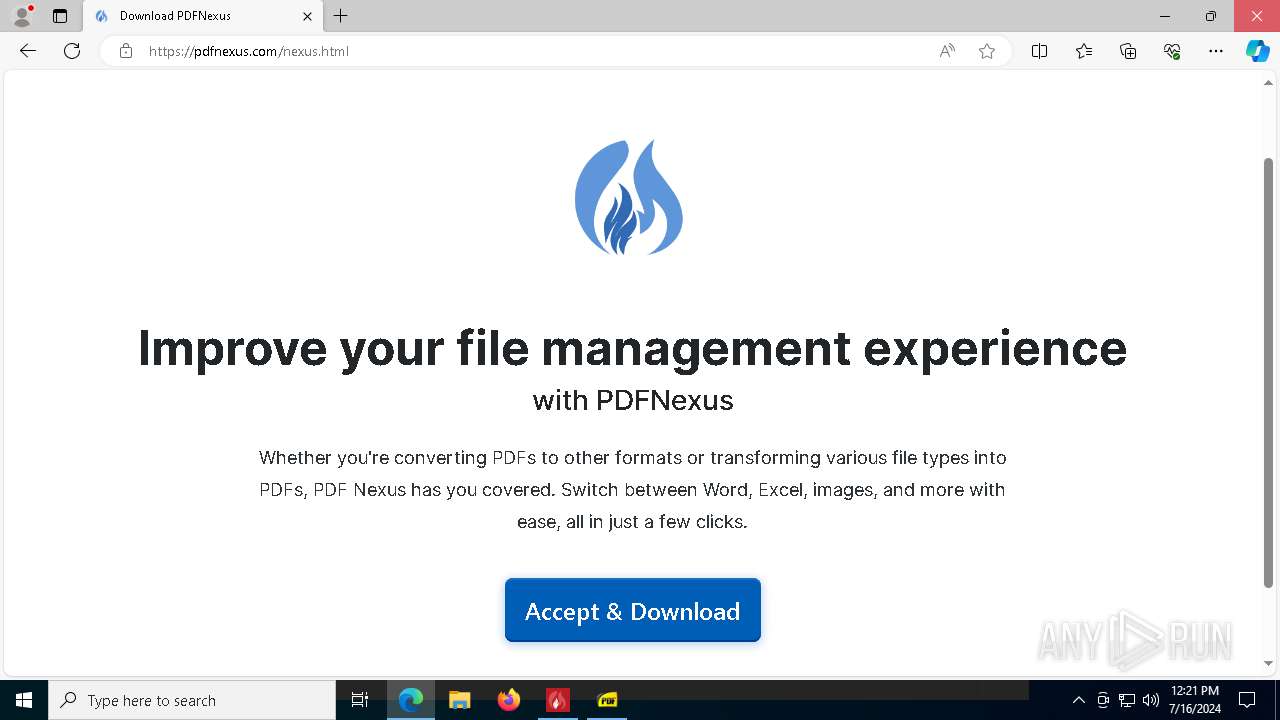Click the page vertical scrollbar thumb
The height and width of the screenshot is (720, 1280).
[x=1269, y=372]
